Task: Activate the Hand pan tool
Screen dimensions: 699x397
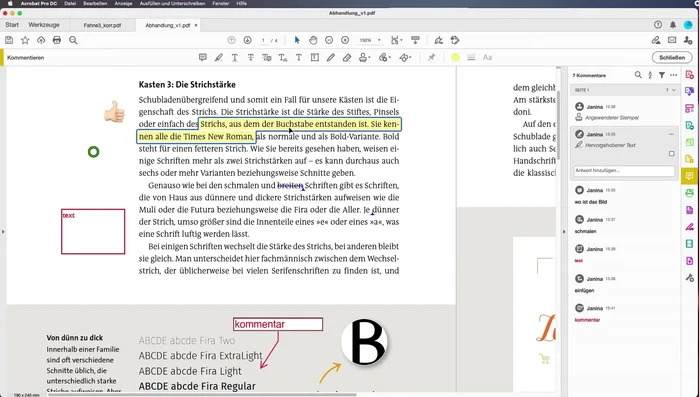Action: click(313, 40)
